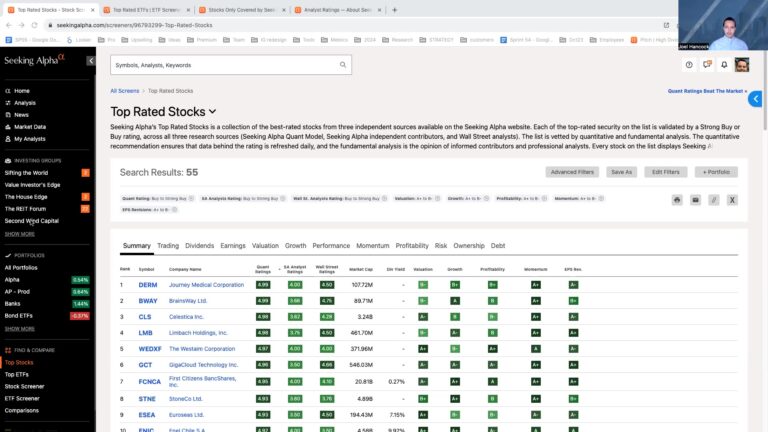Image resolution: width=768 pixels, height=432 pixels.
Task: Remove the Profitability filter chip
Action: 544,198
